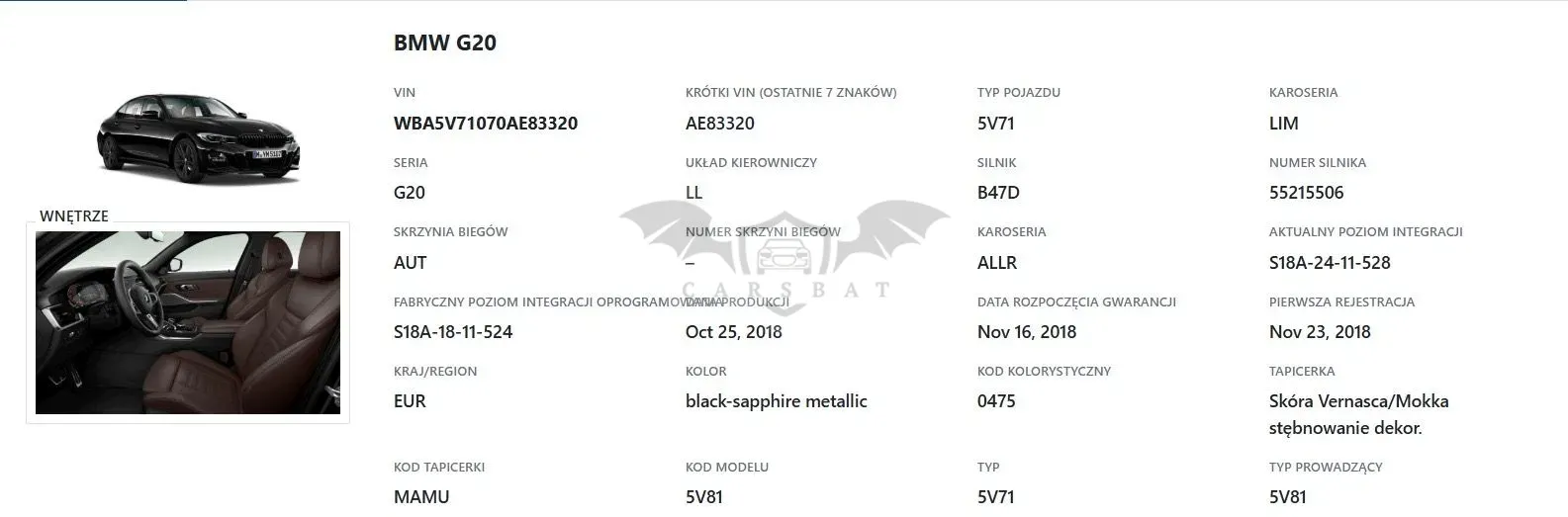Click factory integration level S18A-18-11-524
The width and height of the screenshot is (1568, 517).
click(453, 332)
